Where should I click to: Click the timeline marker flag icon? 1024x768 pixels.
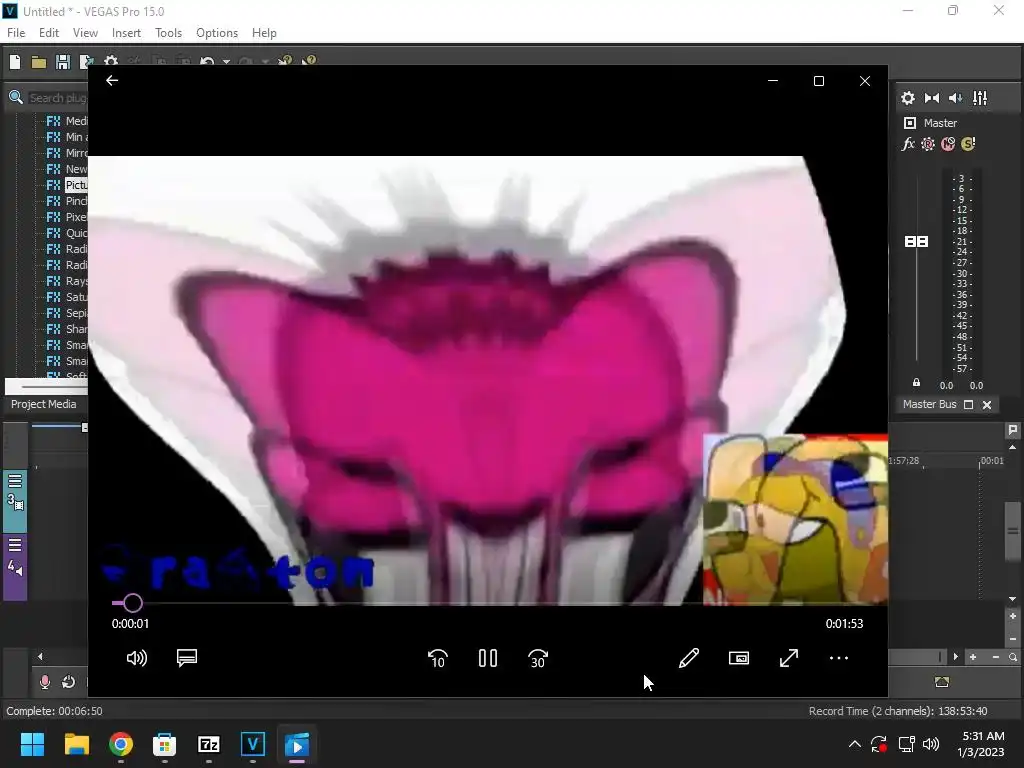1013,430
